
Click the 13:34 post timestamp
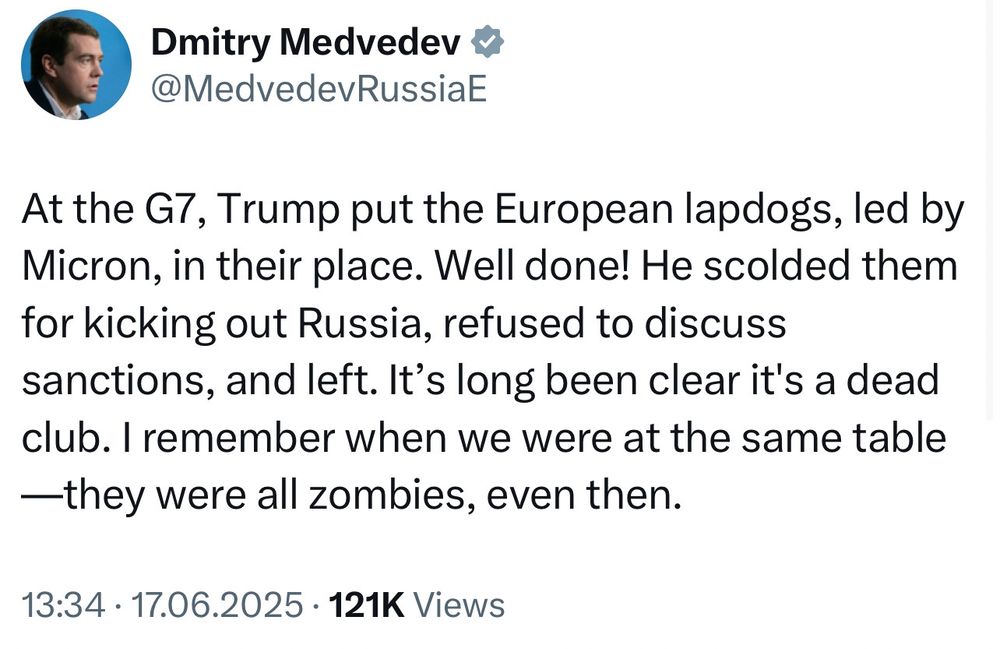point(63,604)
